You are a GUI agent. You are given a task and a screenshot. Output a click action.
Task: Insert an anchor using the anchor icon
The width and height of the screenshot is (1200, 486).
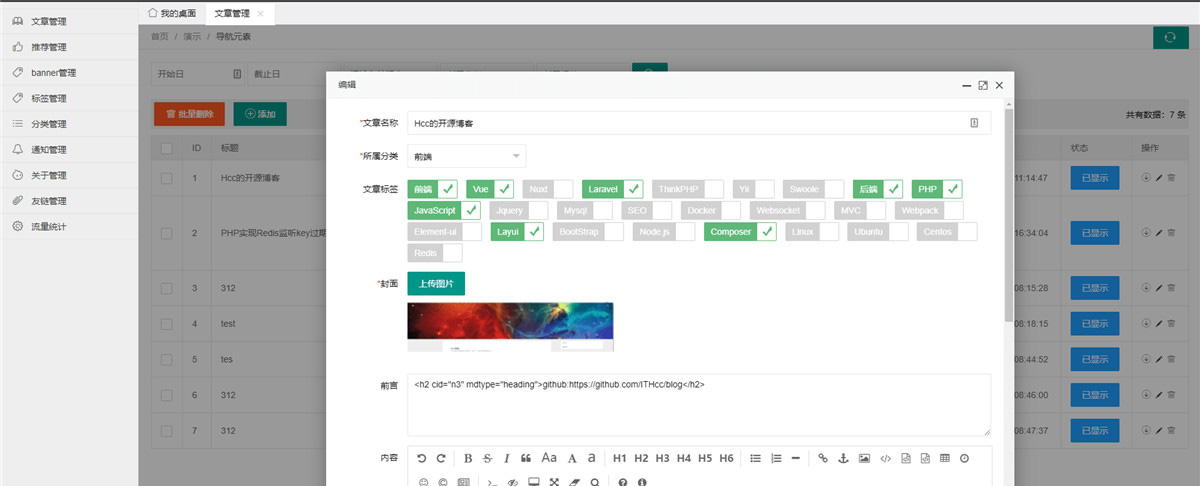pyautogui.click(x=842, y=458)
